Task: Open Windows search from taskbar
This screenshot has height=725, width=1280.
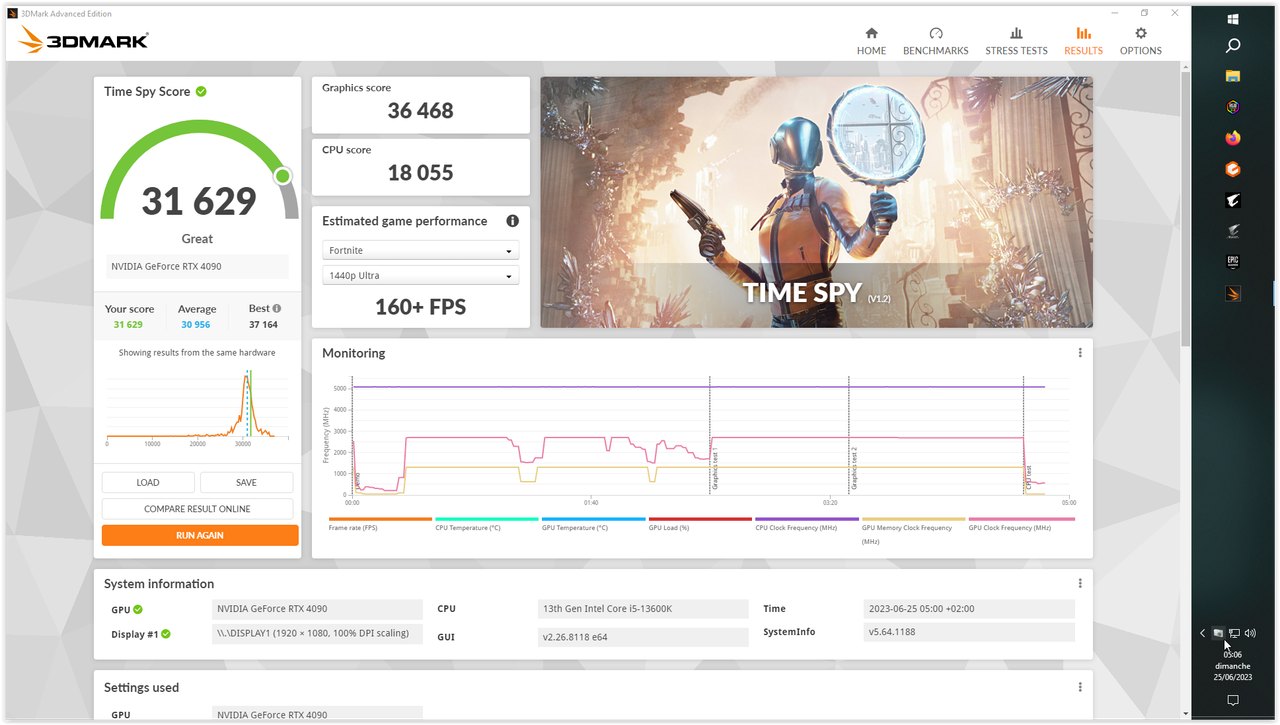Action: (1233, 46)
